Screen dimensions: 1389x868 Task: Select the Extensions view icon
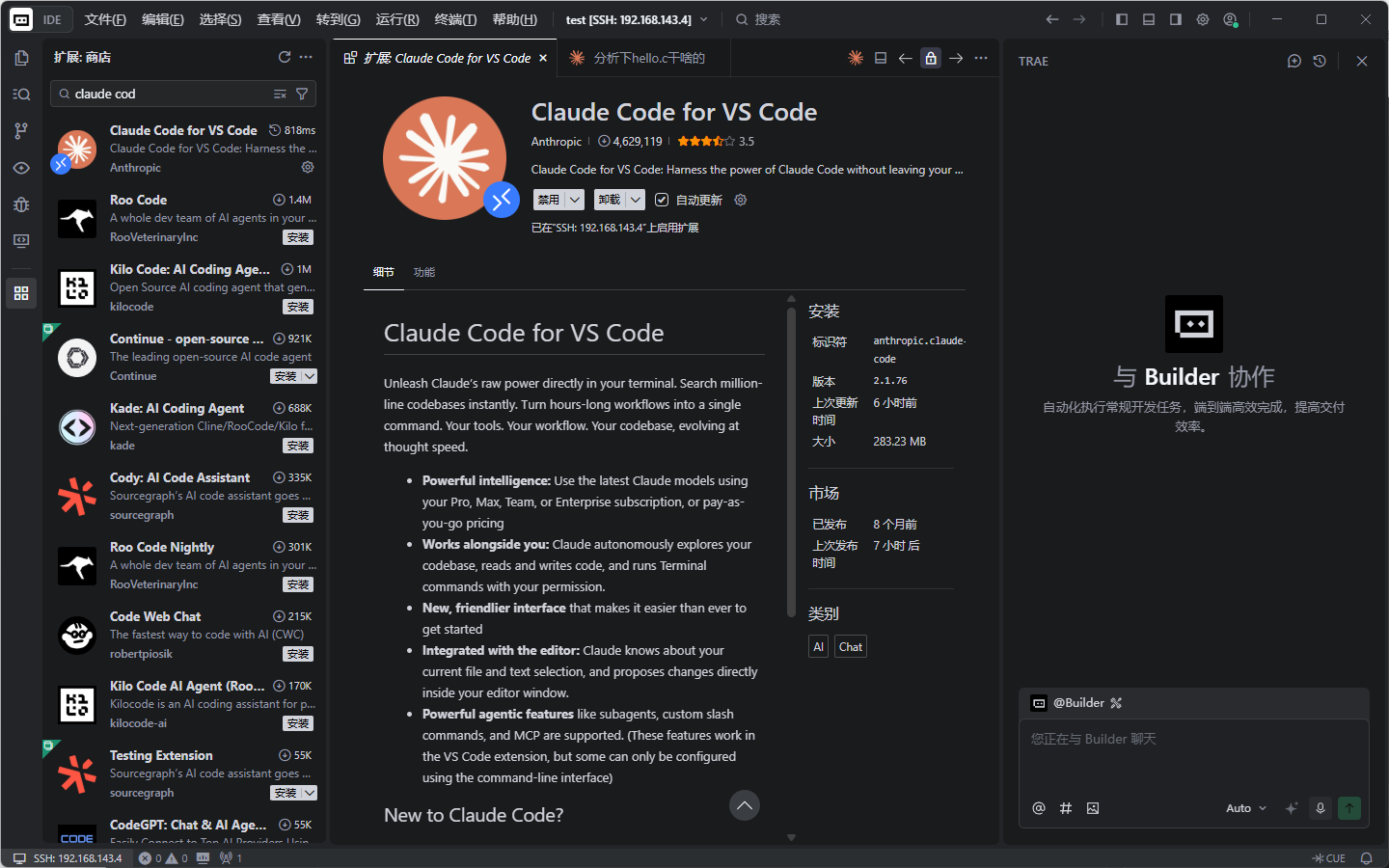coord(21,293)
